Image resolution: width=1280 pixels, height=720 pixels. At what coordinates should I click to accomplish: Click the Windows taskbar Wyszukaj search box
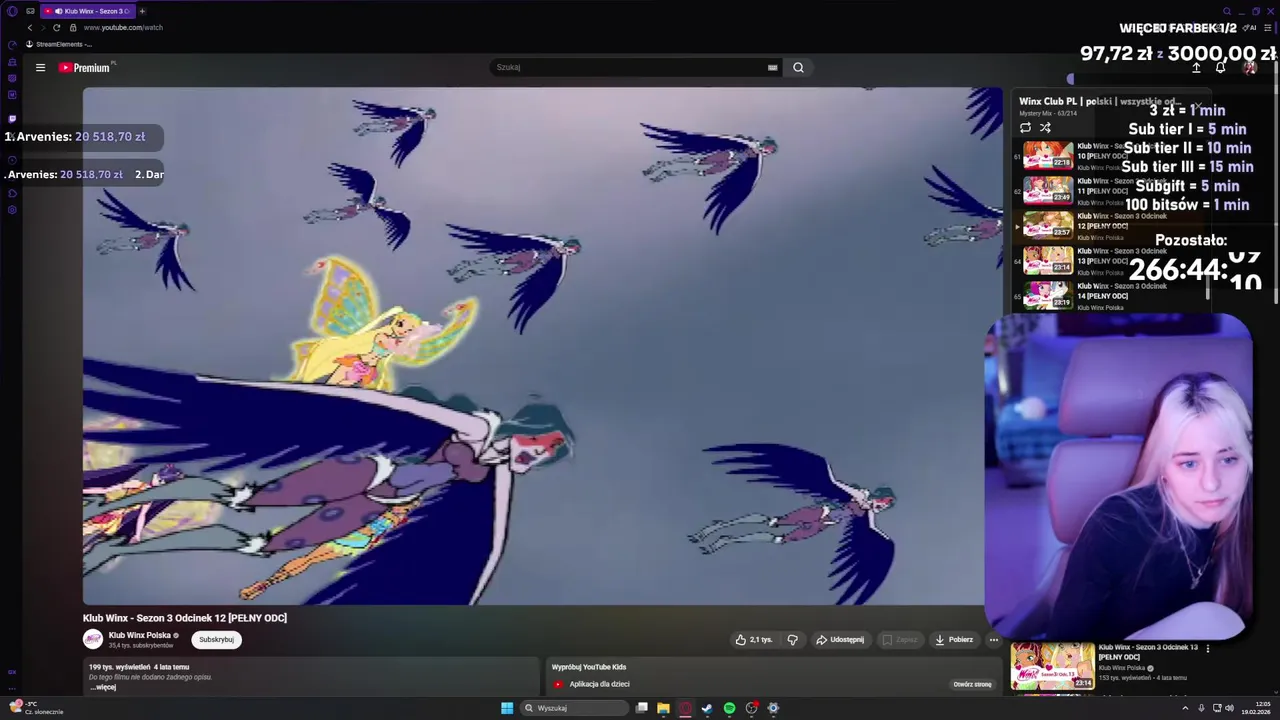pos(573,708)
